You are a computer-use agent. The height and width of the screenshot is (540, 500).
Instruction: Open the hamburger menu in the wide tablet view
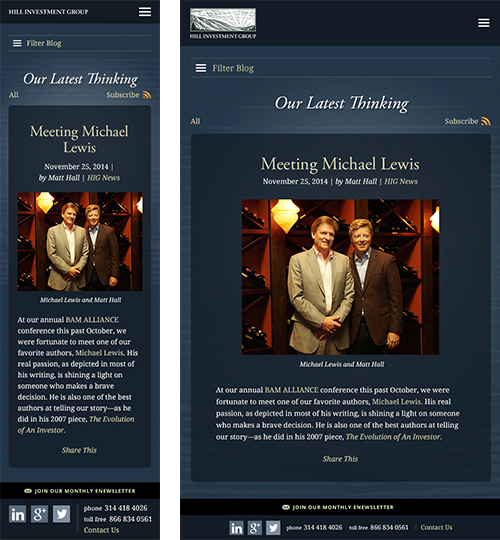point(483,23)
